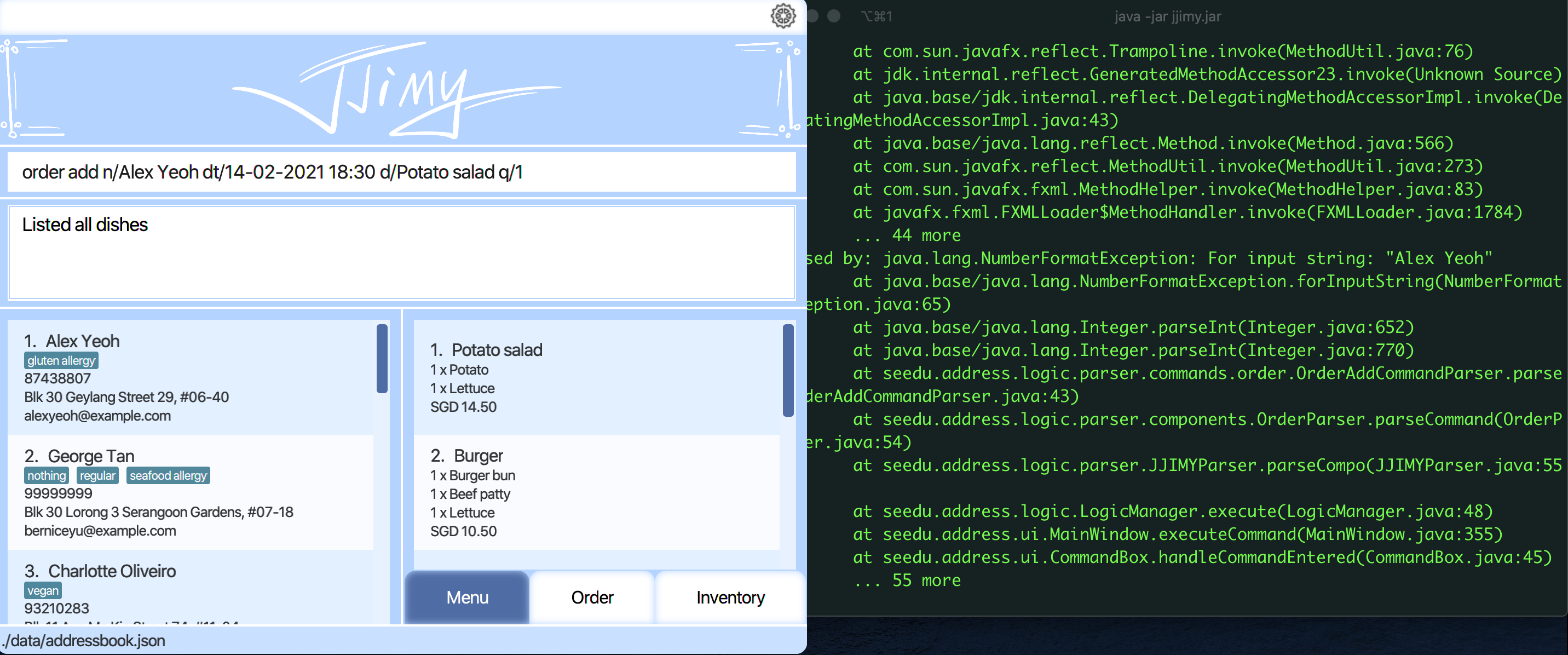Viewport: 1568px width, 655px height.
Task: Click the 'seafood allergy' tag
Action: 168,475
